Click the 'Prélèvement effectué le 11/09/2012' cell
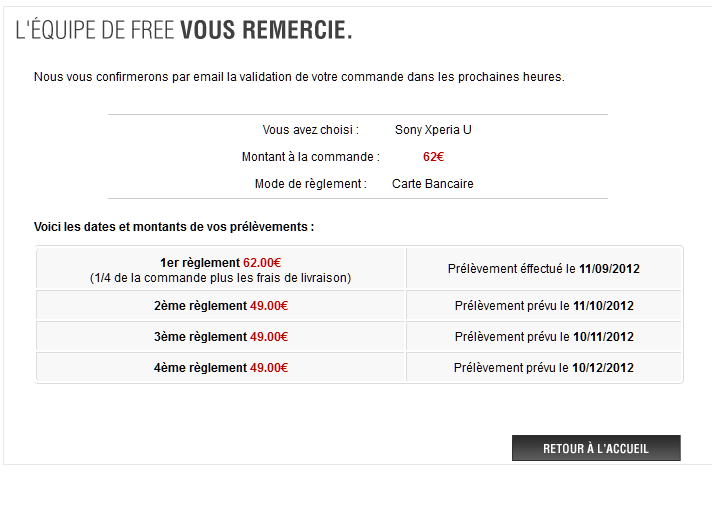Viewport: 712px width, 512px height. [x=544, y=269]
